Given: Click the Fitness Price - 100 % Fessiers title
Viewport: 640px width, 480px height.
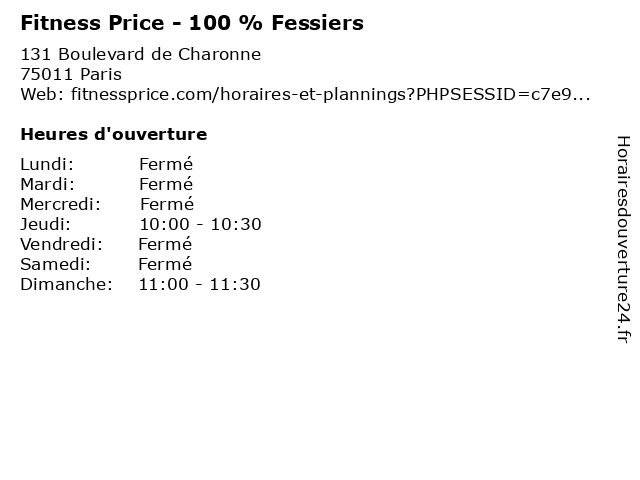Looking at the screenshot, I should pyautogui.click(x=192, y=23).
